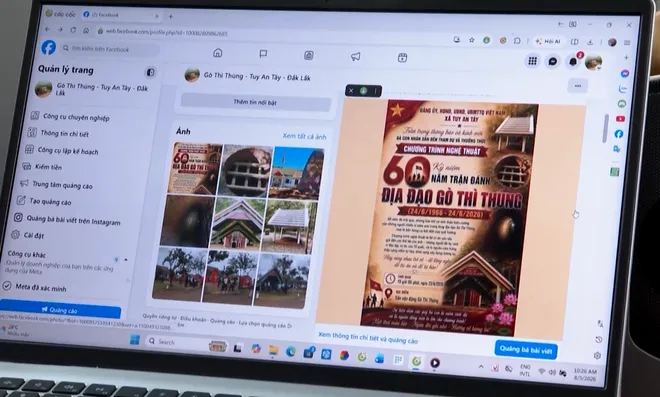This screenshot has width=660, height=397.
Task: Open the Ads megaphone icon in top navigation
Action: [356, 56]
